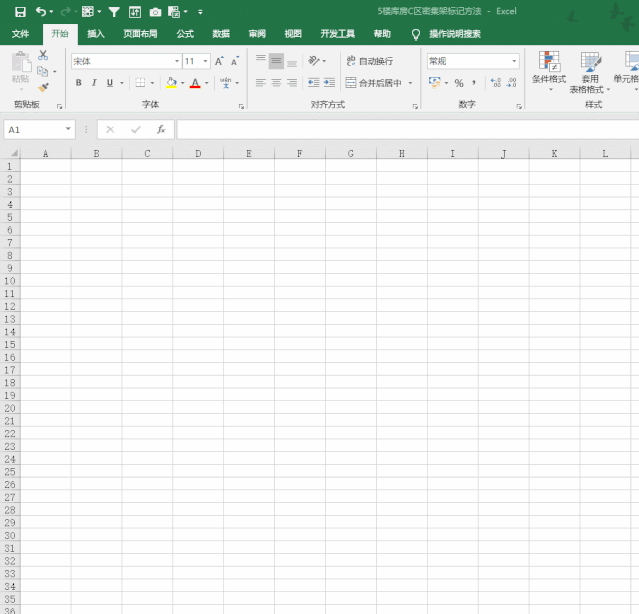Click the insert function fx icon

[x=161, y=130]
